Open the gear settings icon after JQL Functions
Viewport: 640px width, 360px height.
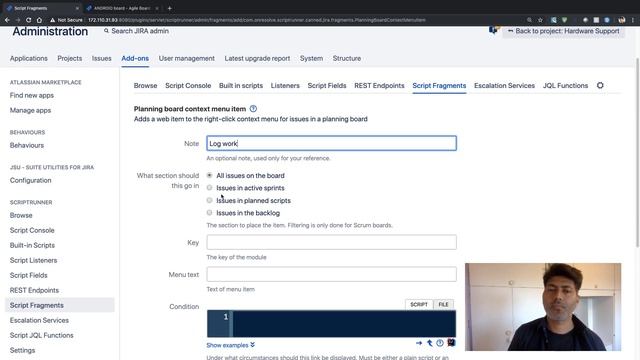click(x=600, y=85)
